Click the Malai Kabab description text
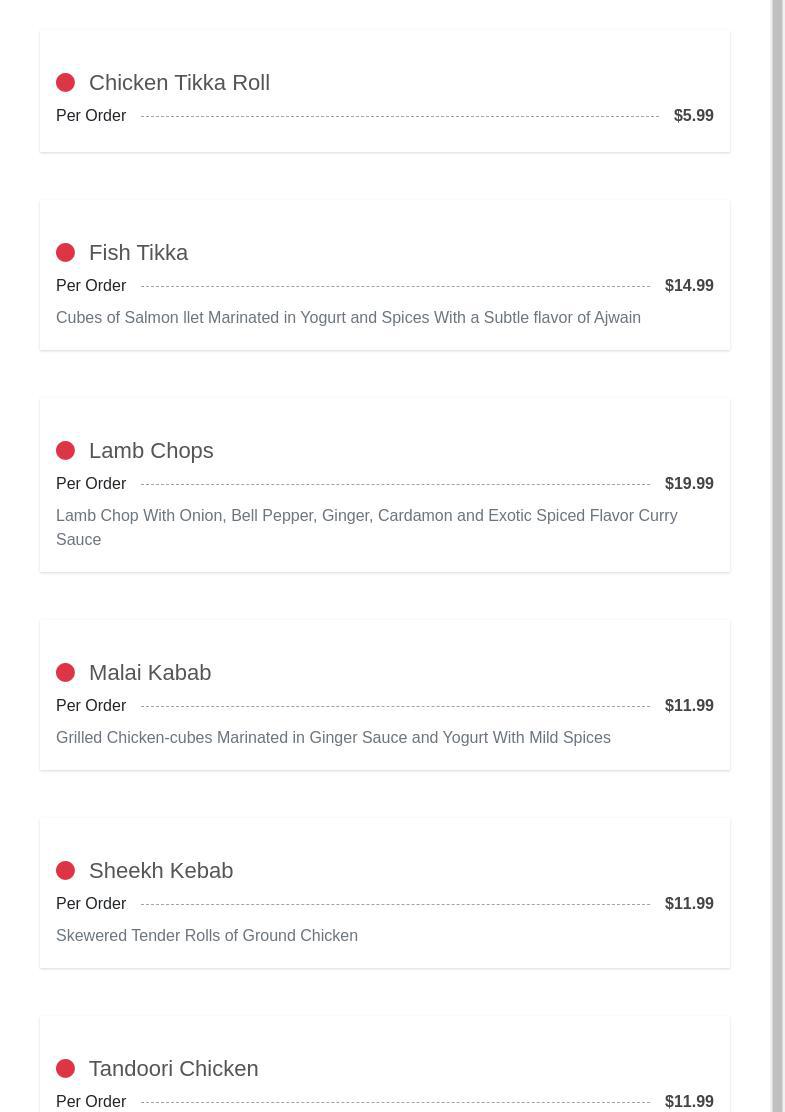The height and width of the screenshot is (1112, 785). (x=333, y=738)
